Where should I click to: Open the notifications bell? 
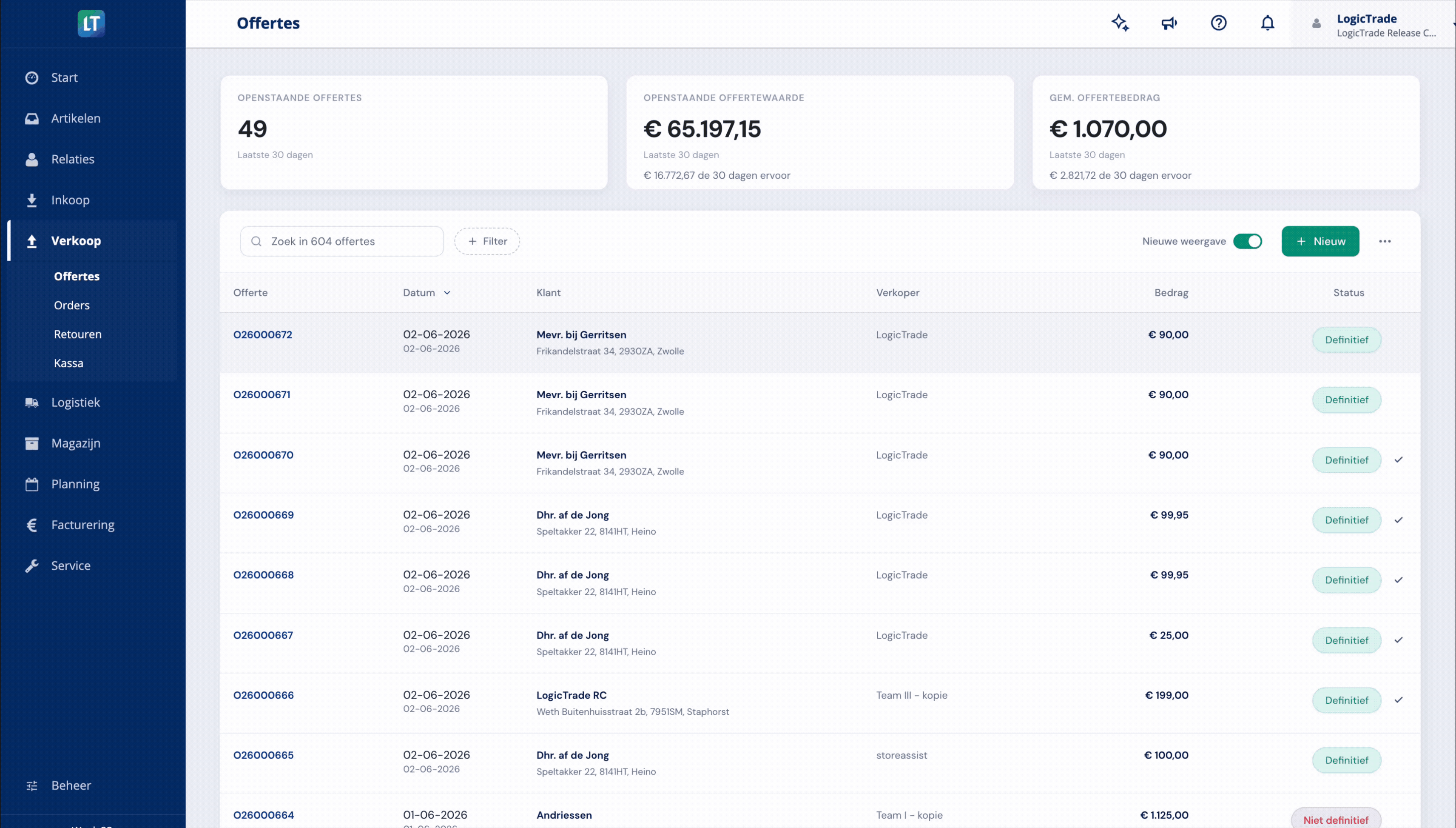[x=1268, y=23]
